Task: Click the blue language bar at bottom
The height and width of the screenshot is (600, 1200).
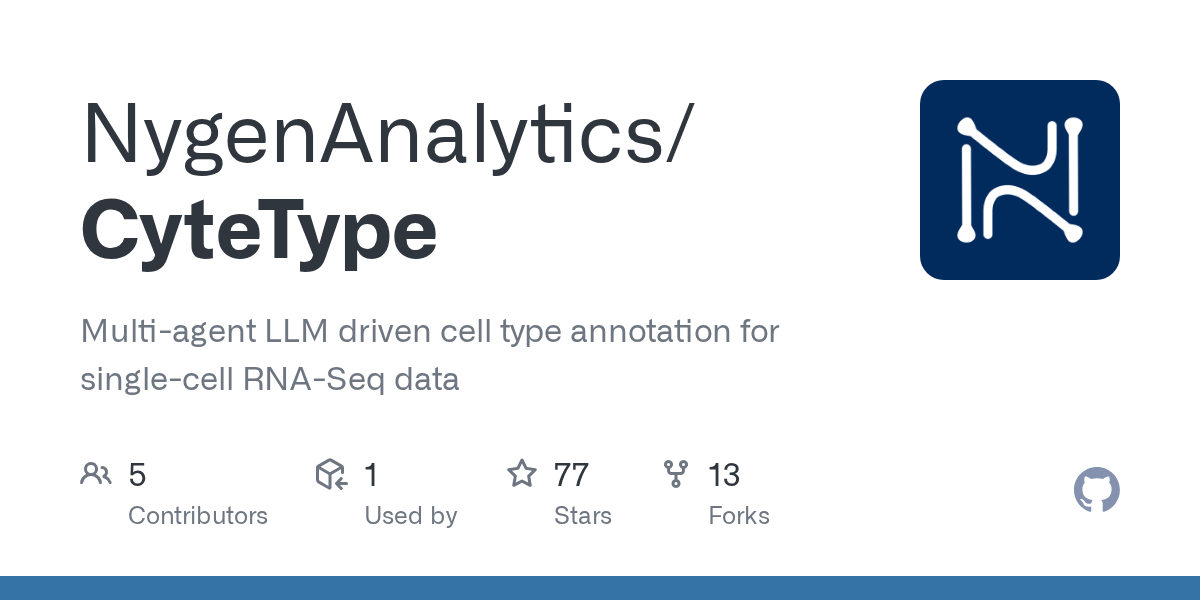Action: 600,588
